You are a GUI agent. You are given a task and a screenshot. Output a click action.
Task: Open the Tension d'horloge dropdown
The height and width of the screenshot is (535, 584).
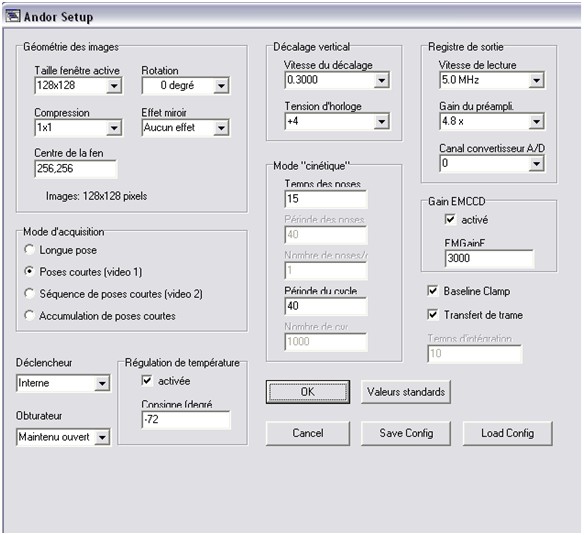tap(337, 121)
